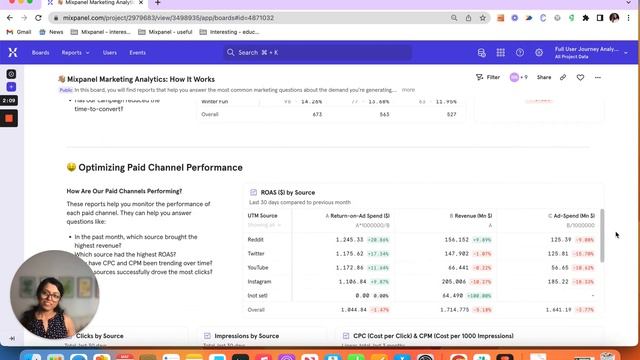Go to the Events tab

(138, 53)
